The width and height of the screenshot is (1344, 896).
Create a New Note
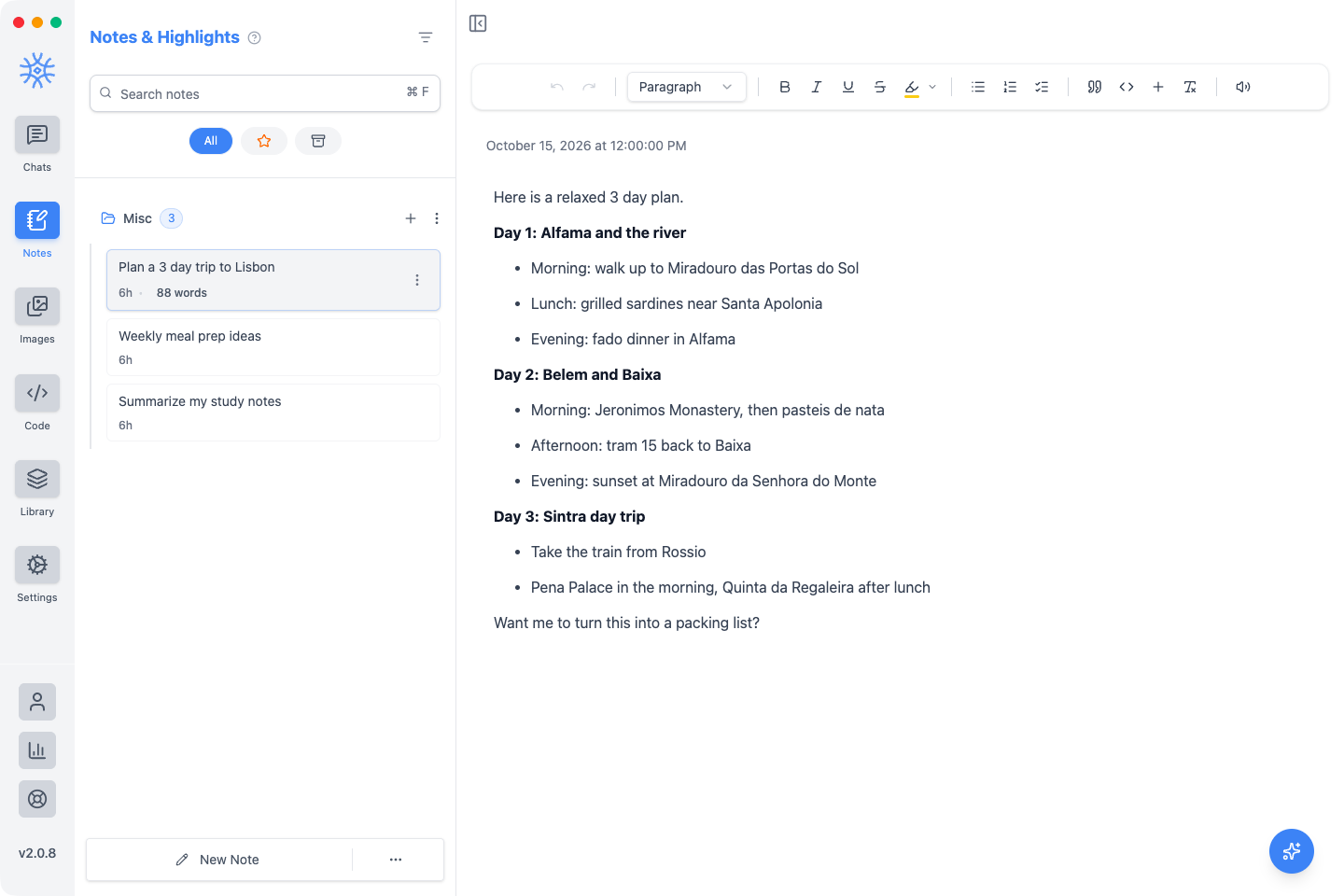(218, 860)
